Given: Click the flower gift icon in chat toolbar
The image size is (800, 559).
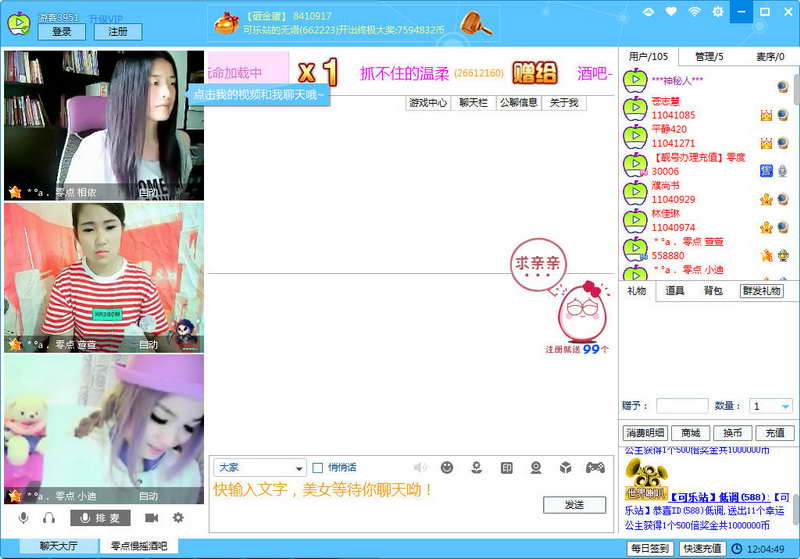Looking at the screenshot, I should (477, 467).
